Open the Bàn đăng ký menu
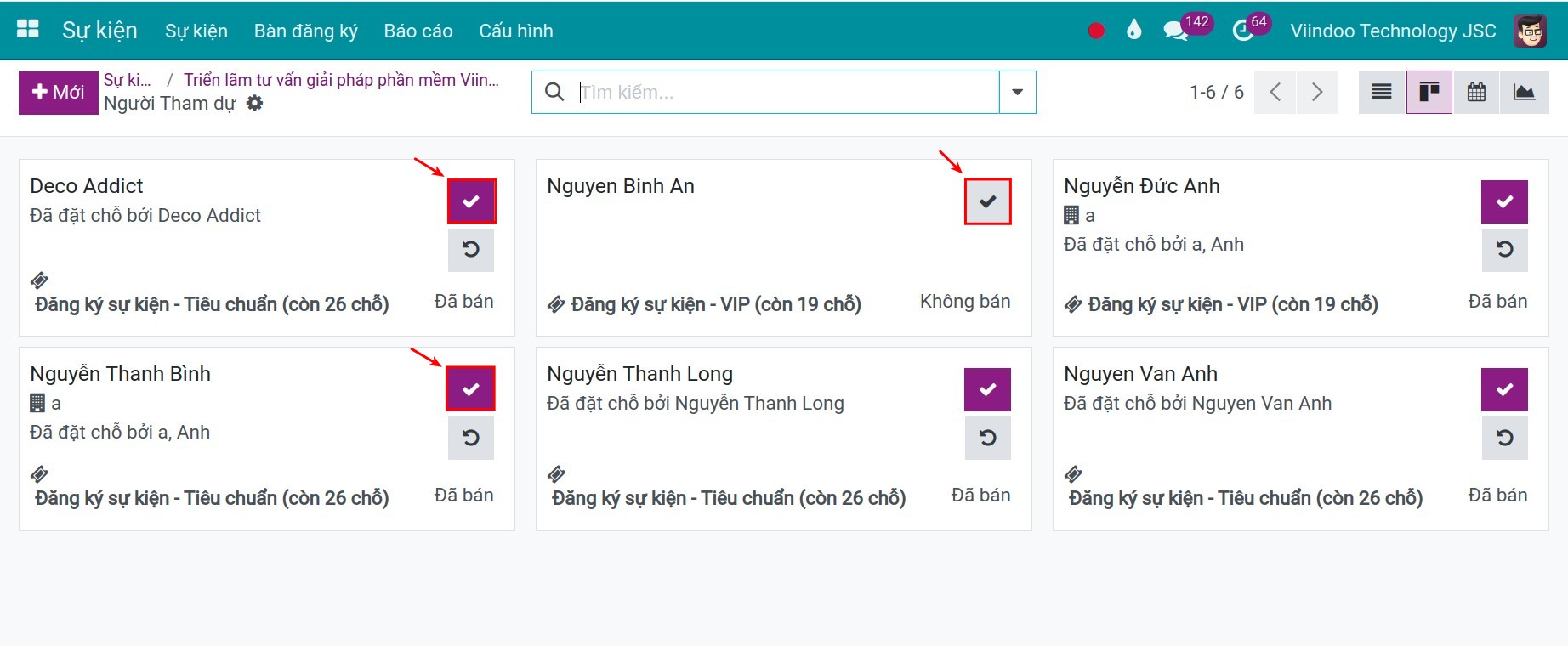 coord(306,31)
